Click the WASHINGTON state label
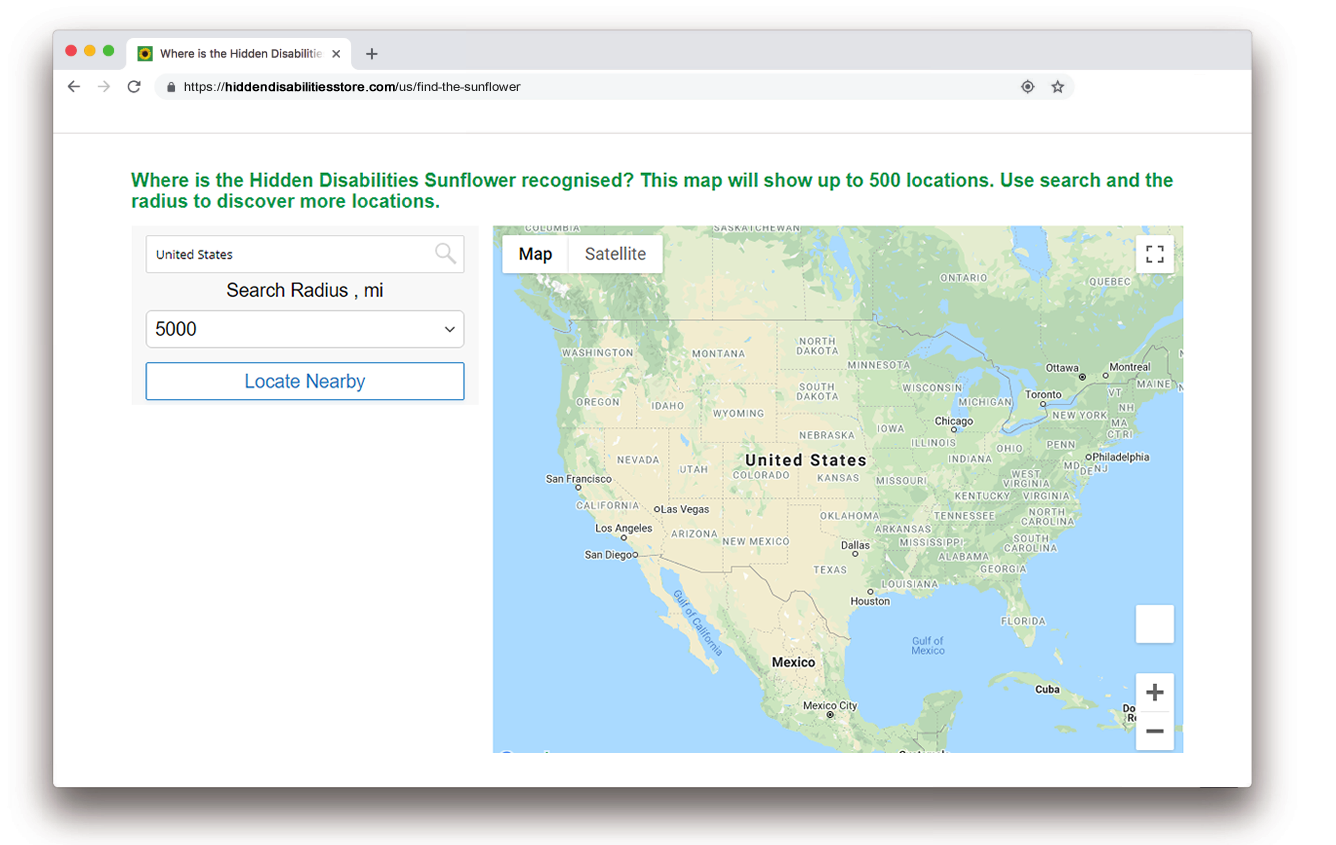 click(597, 352)
